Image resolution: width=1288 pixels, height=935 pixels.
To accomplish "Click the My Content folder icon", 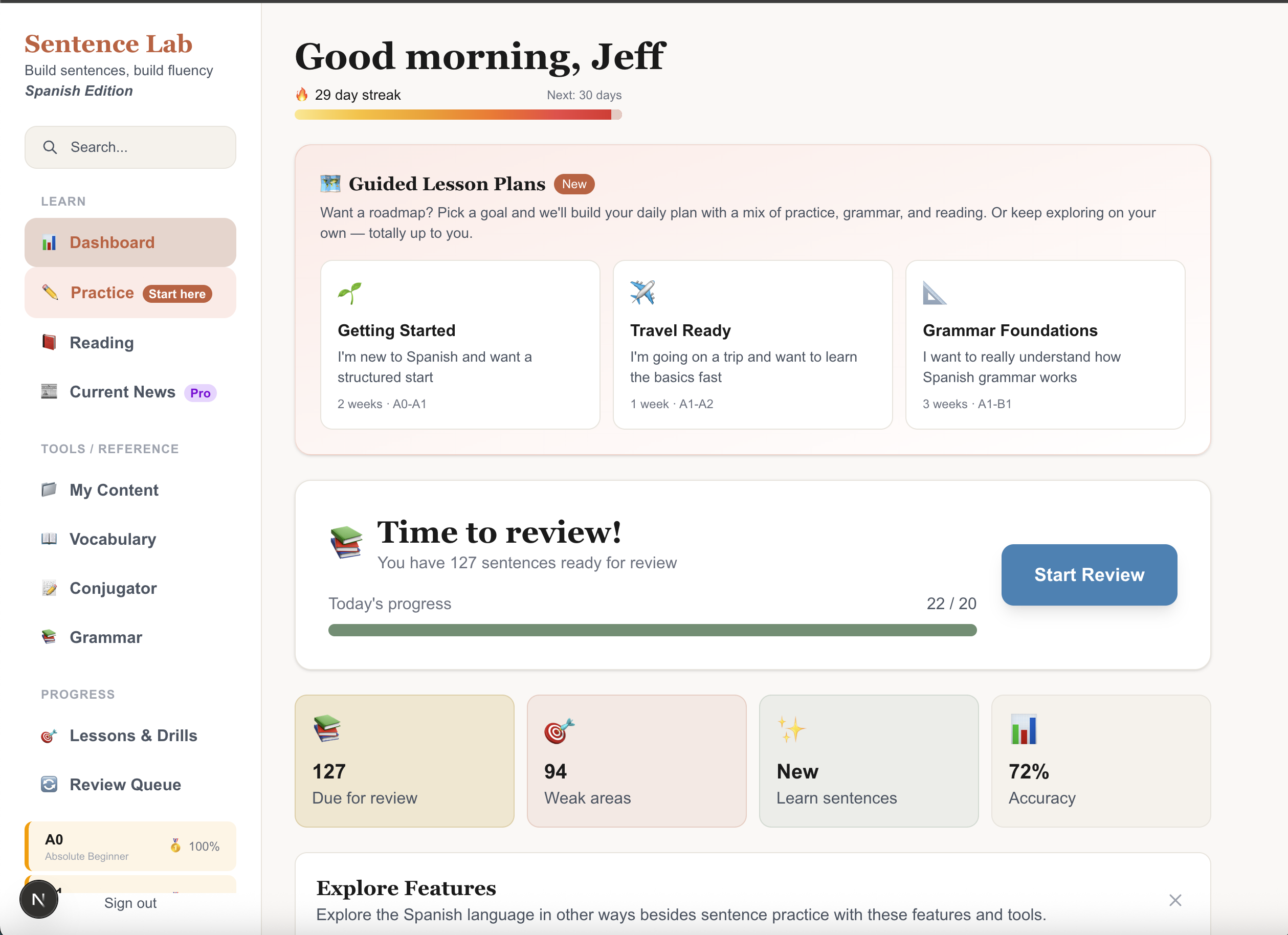I will coord(50,489).
